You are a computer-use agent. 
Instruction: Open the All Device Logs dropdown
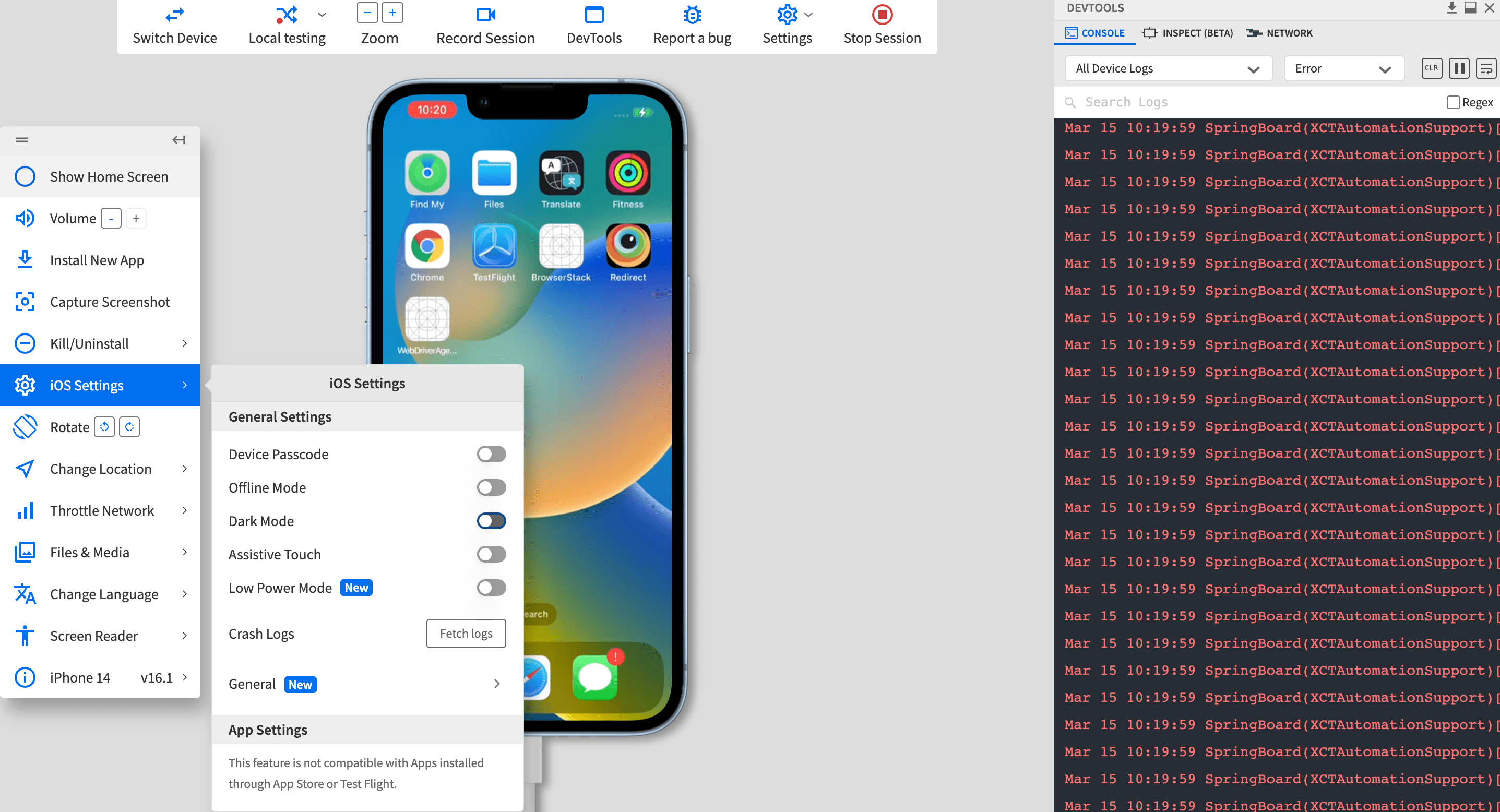(x=1168, y=68)
